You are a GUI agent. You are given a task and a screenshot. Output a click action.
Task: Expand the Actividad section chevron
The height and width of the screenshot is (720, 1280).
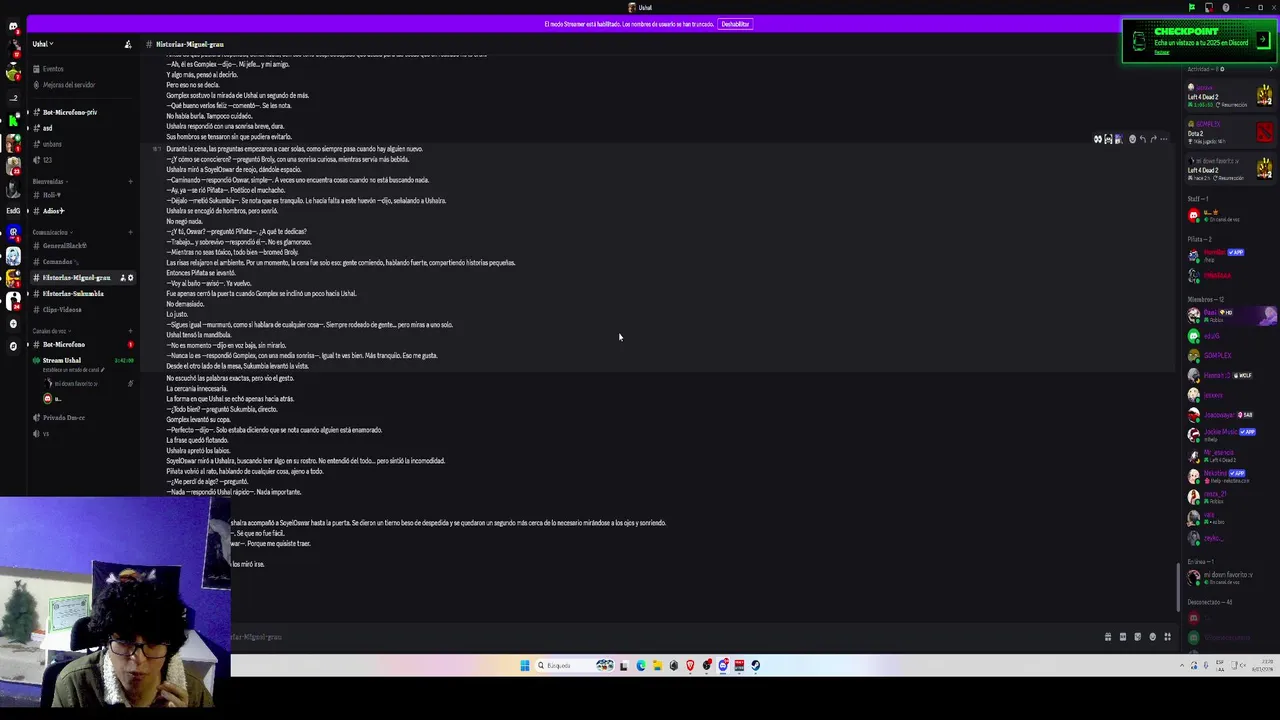point(1271,69)
